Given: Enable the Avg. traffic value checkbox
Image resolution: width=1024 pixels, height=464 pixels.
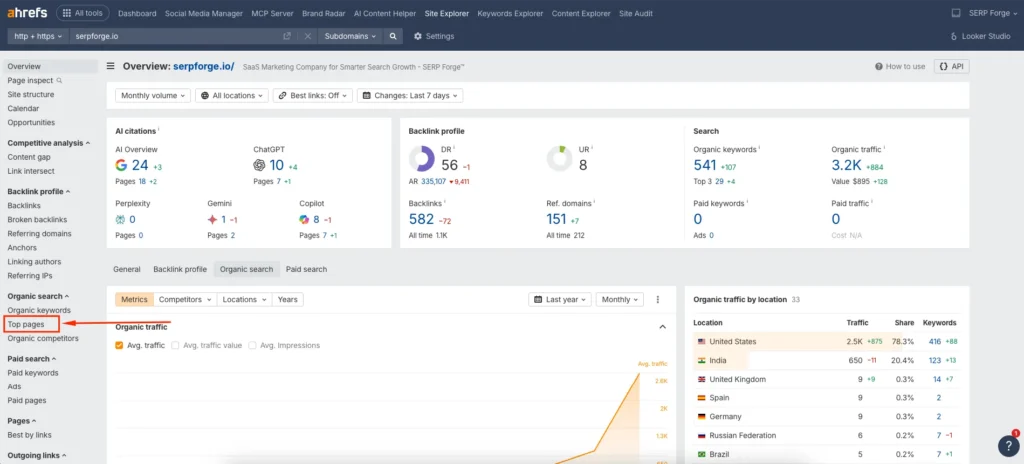Looking at the screenshot, I should pyautogui.click(x=176, y=345).
